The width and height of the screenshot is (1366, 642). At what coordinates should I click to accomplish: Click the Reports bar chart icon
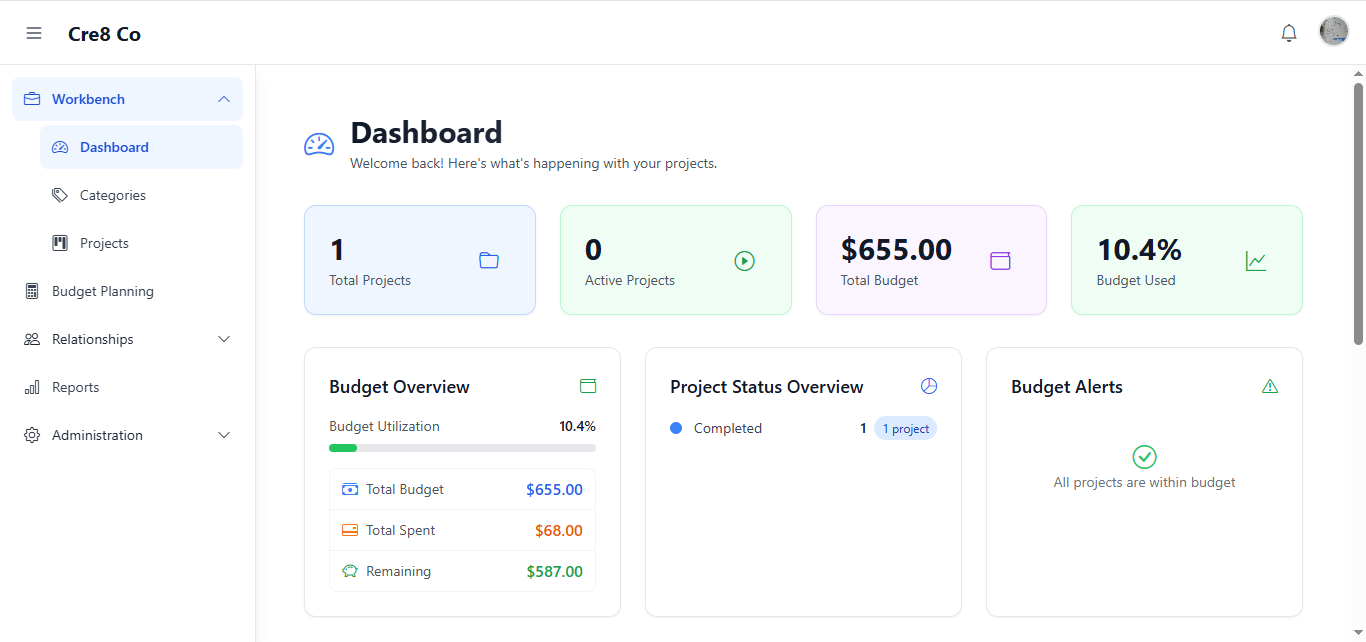click(32, 387)
